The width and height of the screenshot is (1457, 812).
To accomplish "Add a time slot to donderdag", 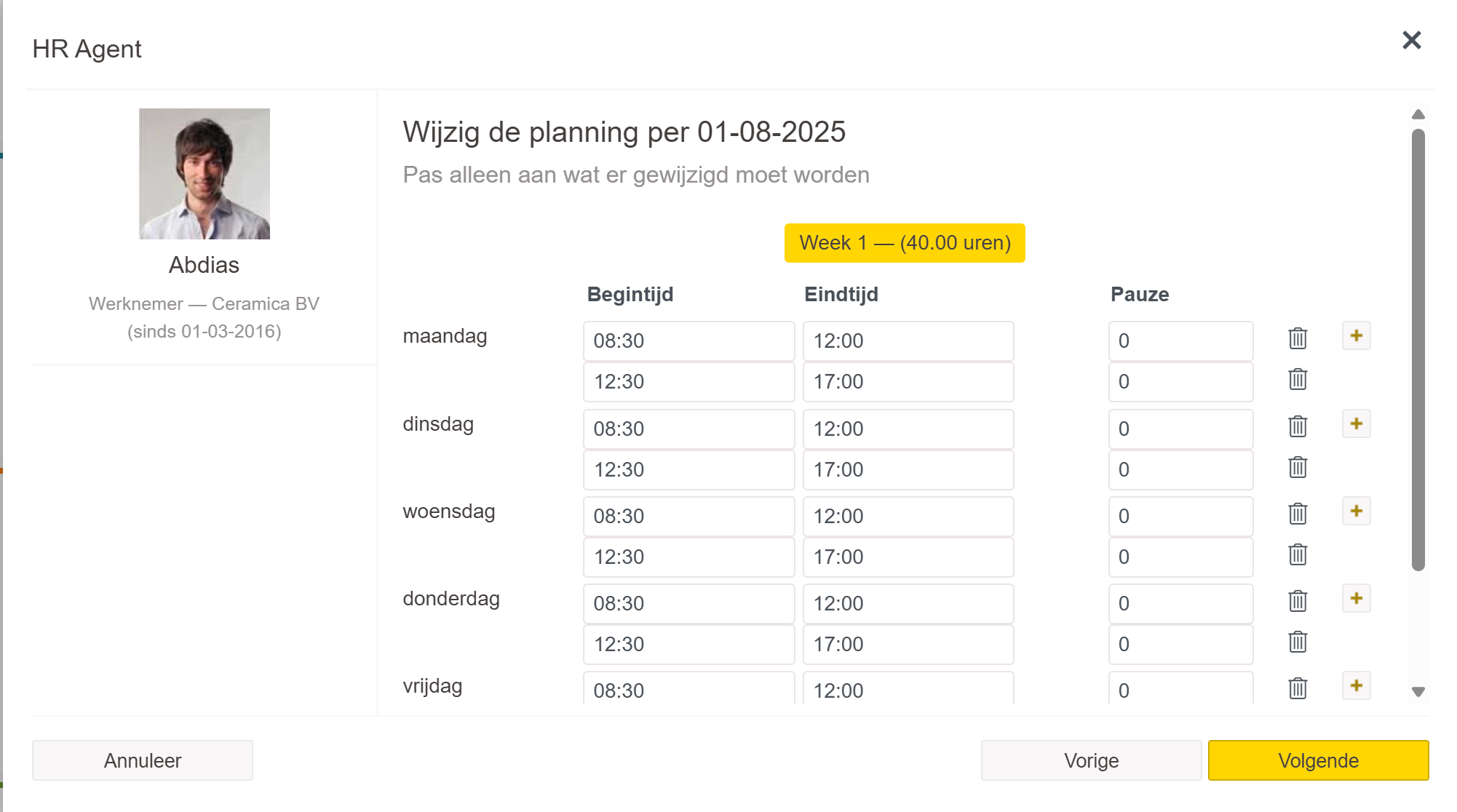I will coord(1356,599).
